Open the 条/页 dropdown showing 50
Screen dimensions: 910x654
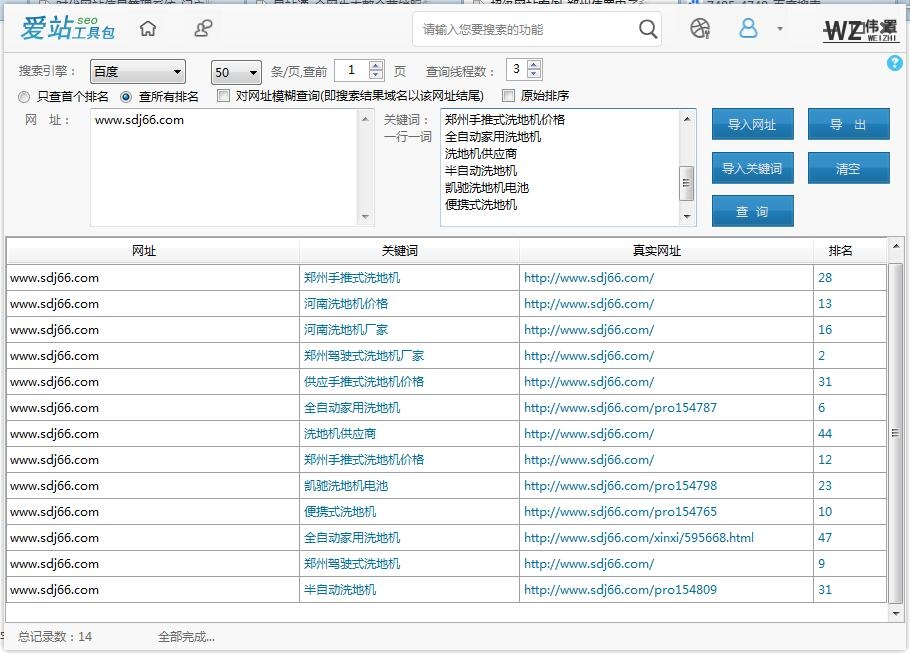234,71
